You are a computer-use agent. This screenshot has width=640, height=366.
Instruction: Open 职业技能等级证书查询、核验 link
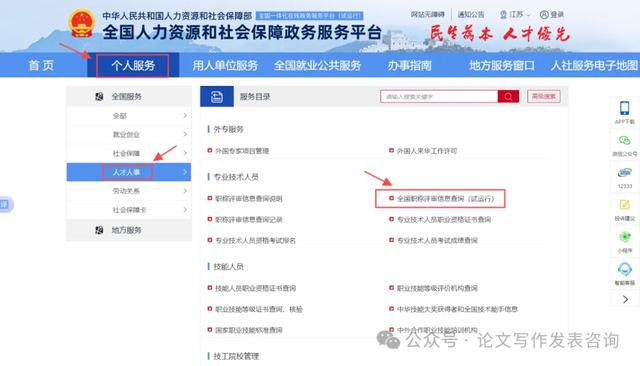259,309
